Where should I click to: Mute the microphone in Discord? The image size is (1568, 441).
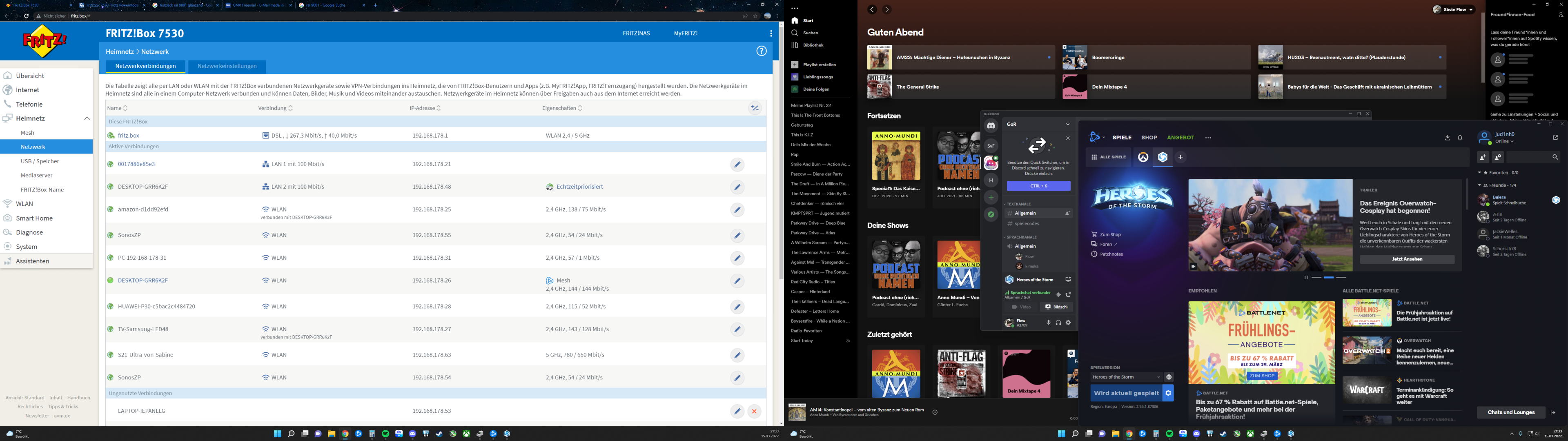[1048, 323]
